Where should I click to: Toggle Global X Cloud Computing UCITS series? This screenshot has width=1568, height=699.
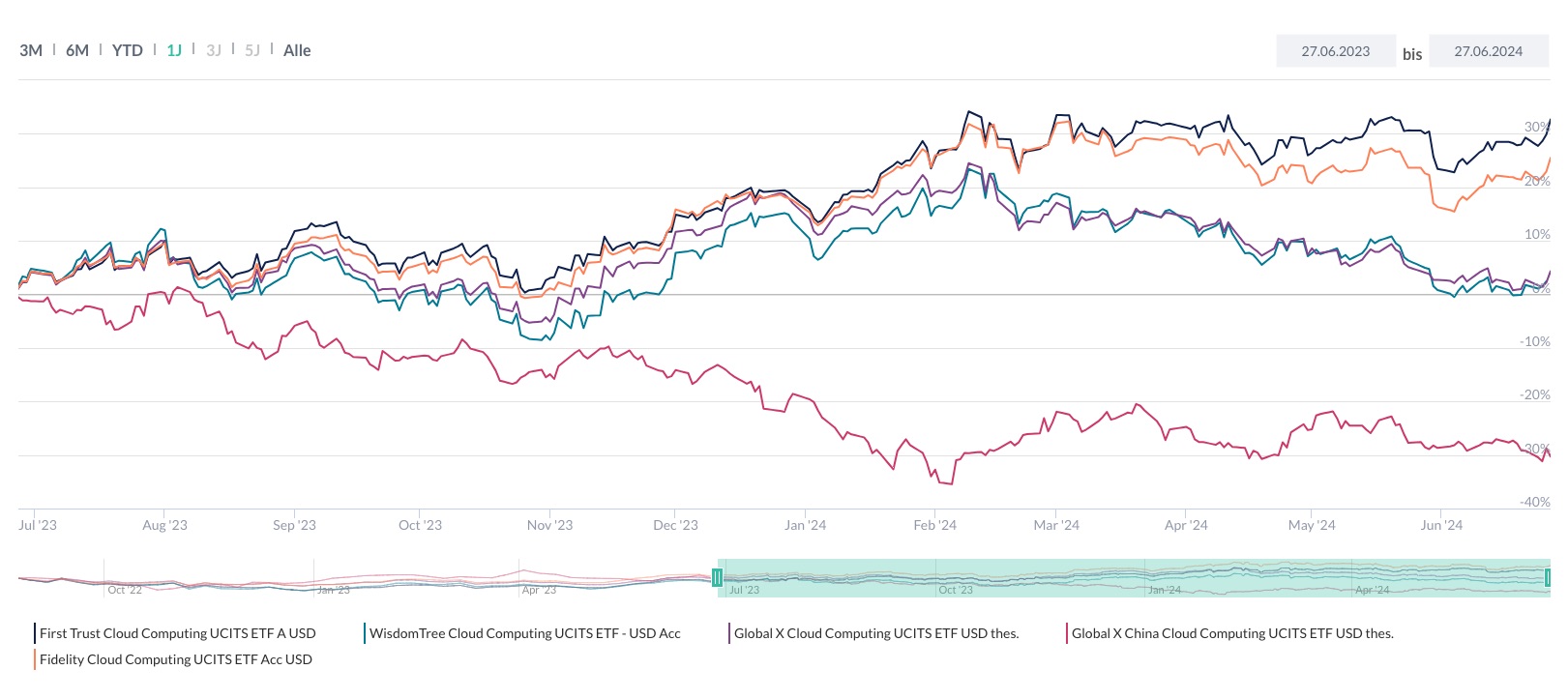pos(875,633)
